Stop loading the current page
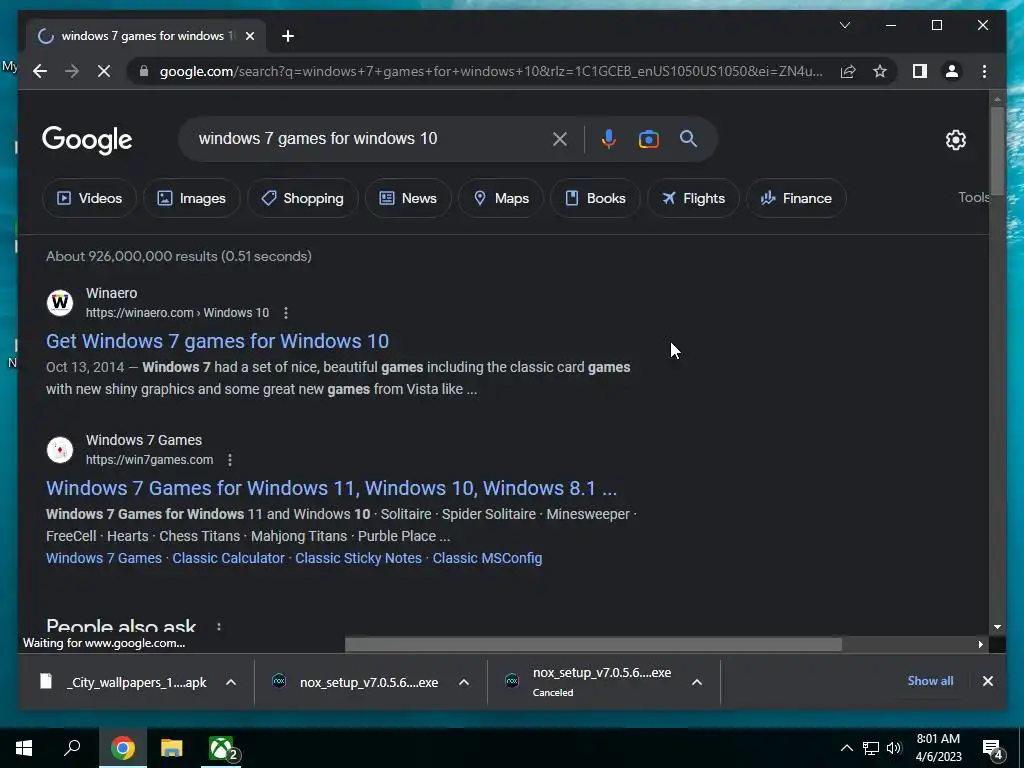 click(x=104, y=71)
